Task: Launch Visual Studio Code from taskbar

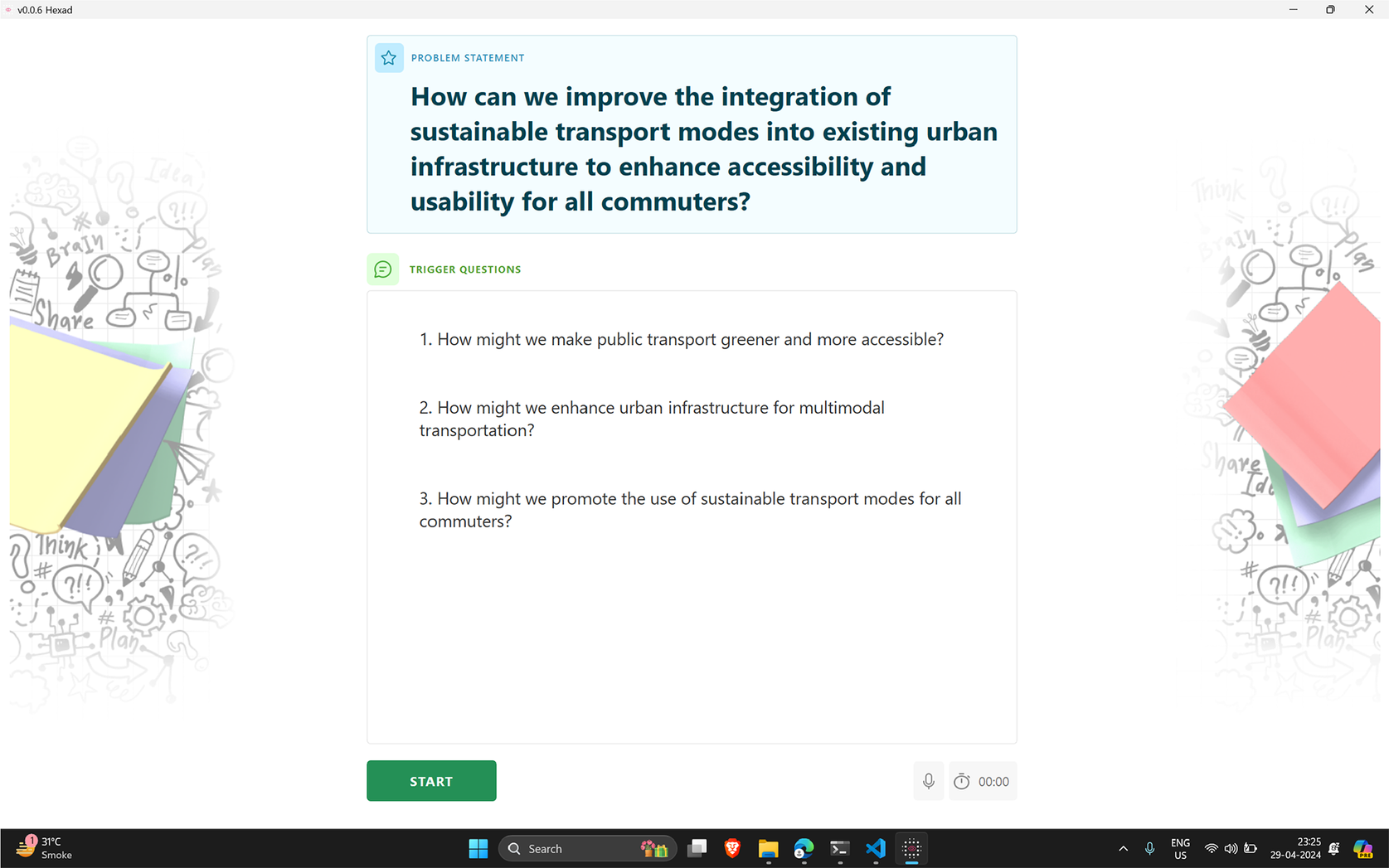Action: coord(876,848)
